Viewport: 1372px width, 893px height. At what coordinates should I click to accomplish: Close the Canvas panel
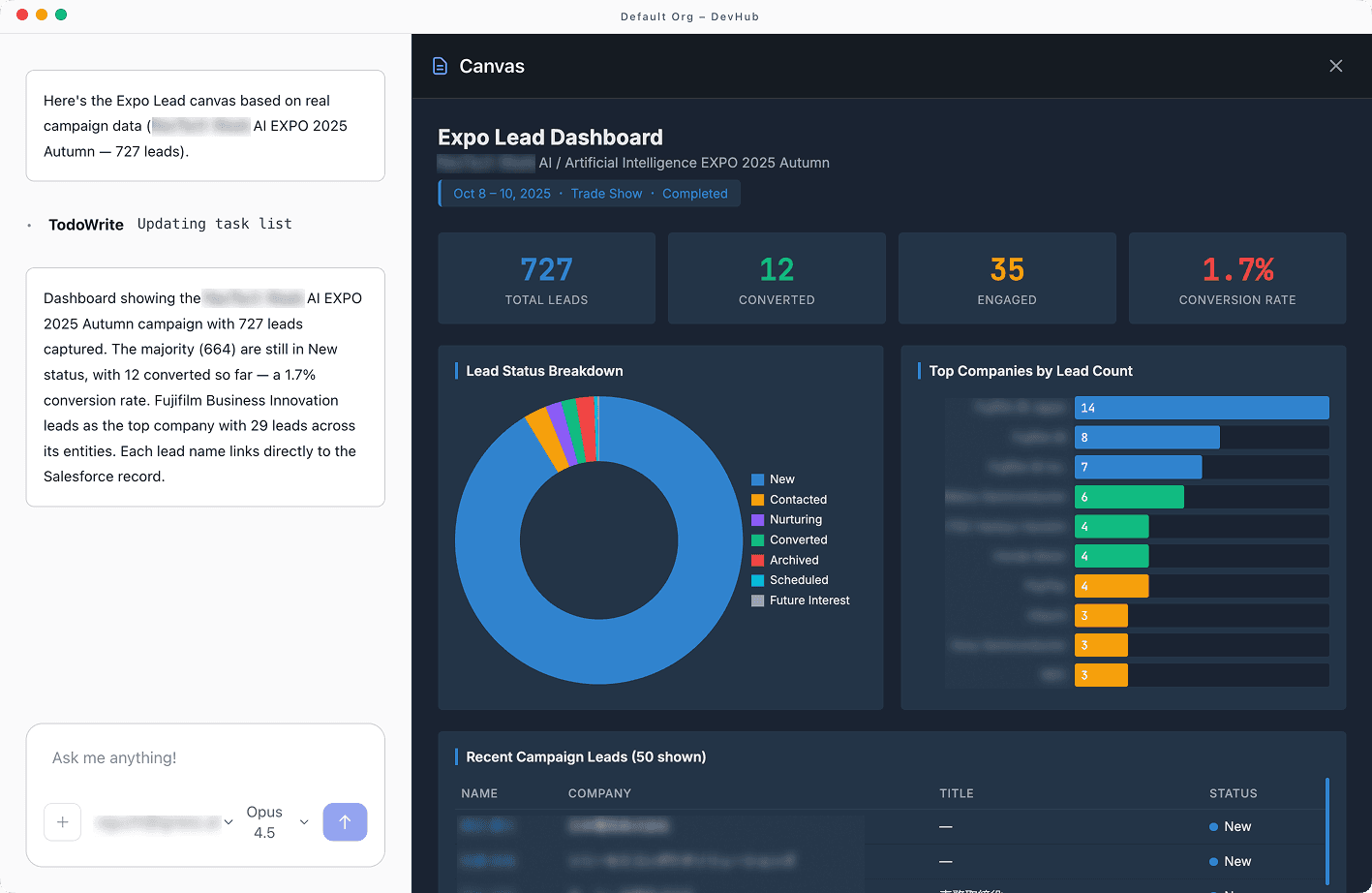1336,66
